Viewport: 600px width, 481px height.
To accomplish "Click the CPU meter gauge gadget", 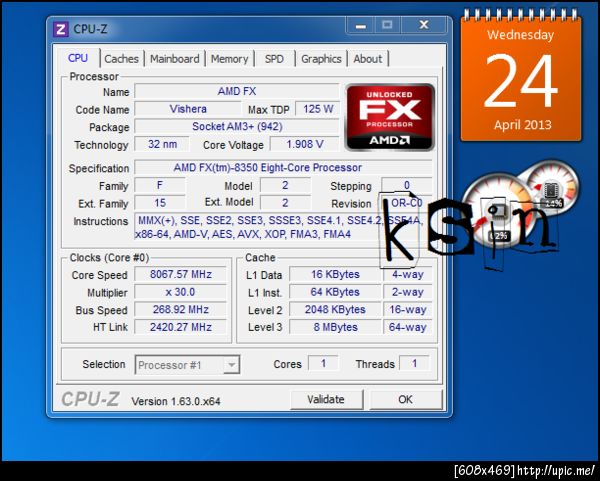I will pos(497,209).
